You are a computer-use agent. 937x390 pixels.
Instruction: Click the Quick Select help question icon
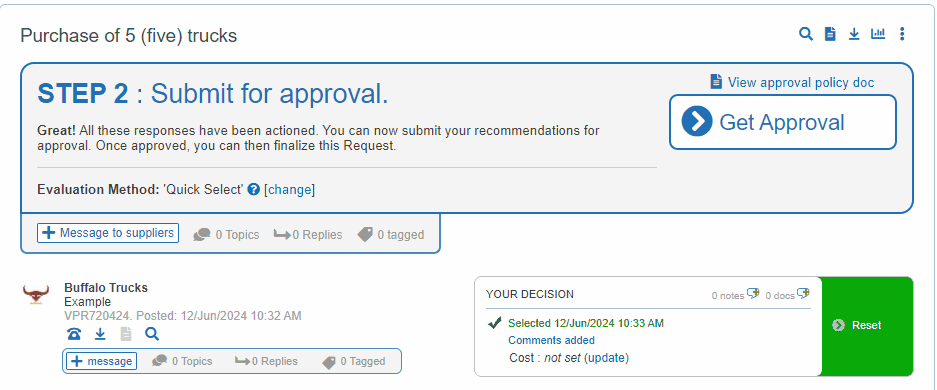coord(254,190)
